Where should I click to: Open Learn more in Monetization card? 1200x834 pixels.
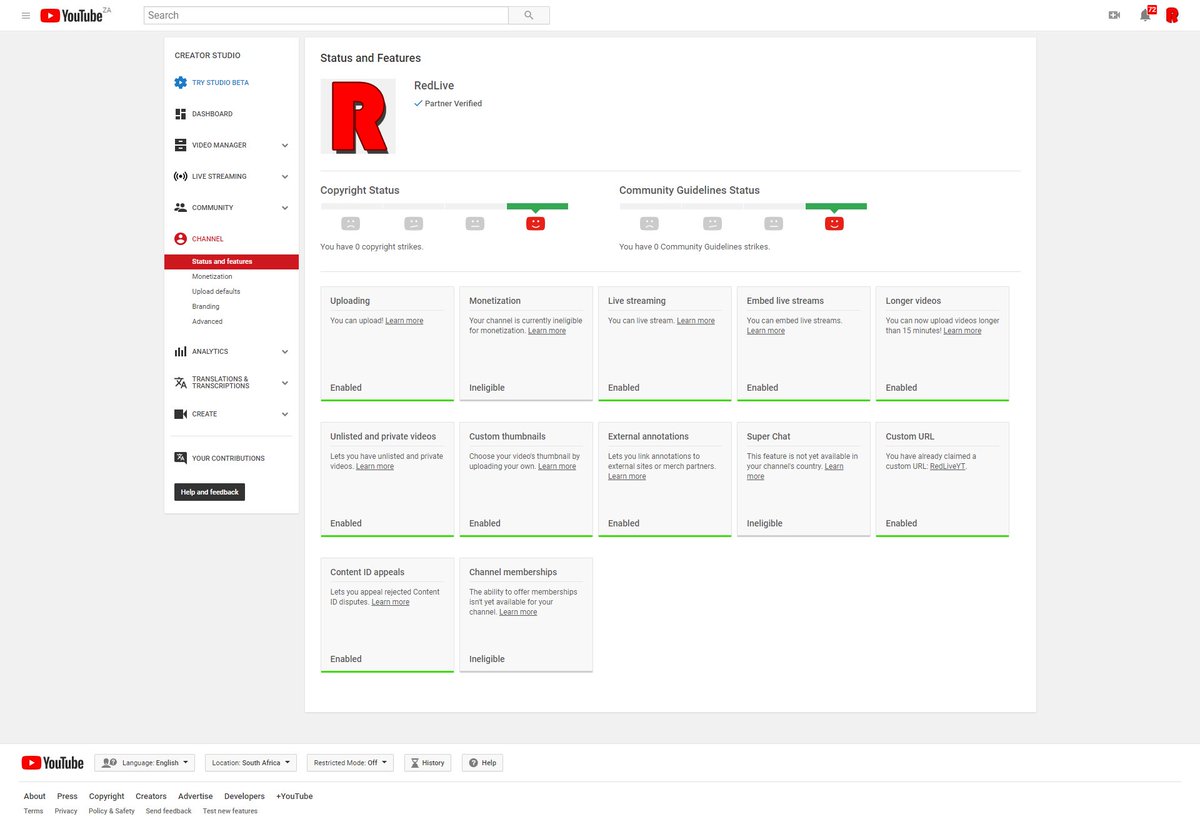[547, 331]
